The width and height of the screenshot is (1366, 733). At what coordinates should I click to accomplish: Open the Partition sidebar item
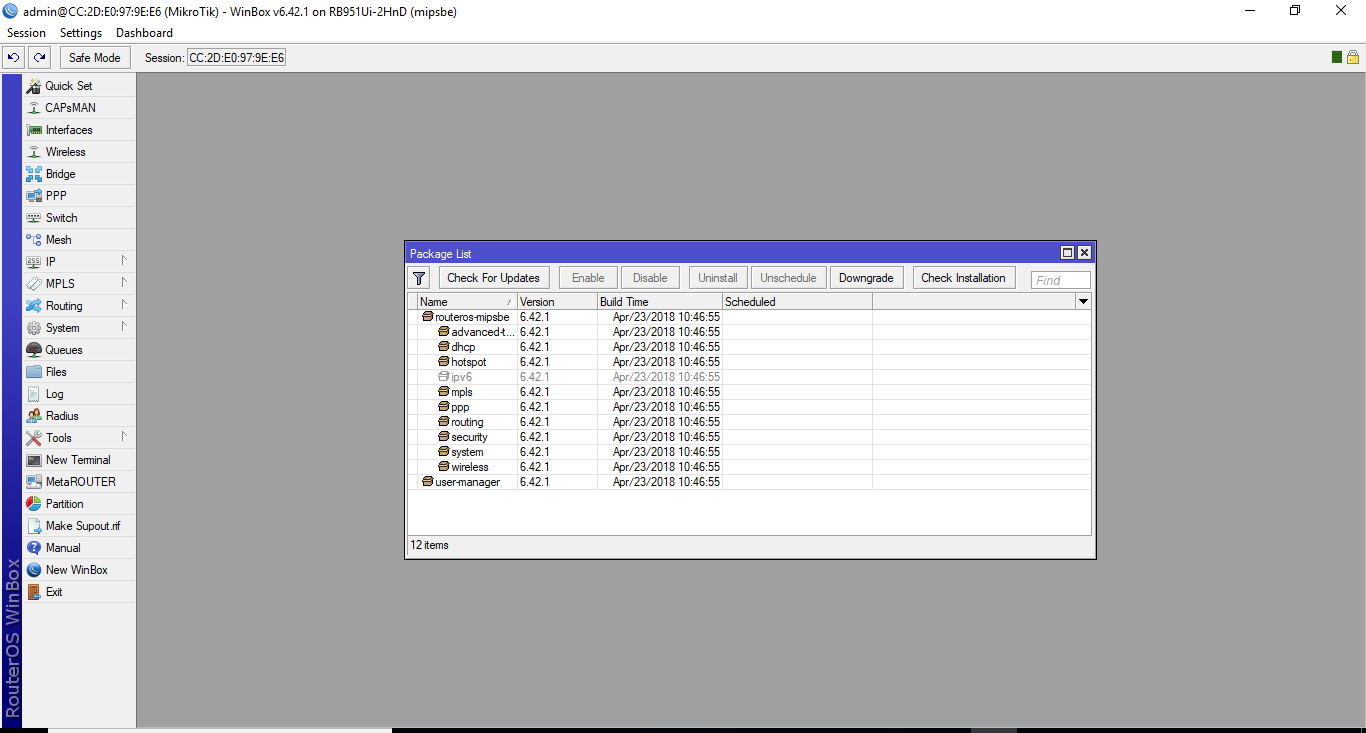(x=79, y=504)
